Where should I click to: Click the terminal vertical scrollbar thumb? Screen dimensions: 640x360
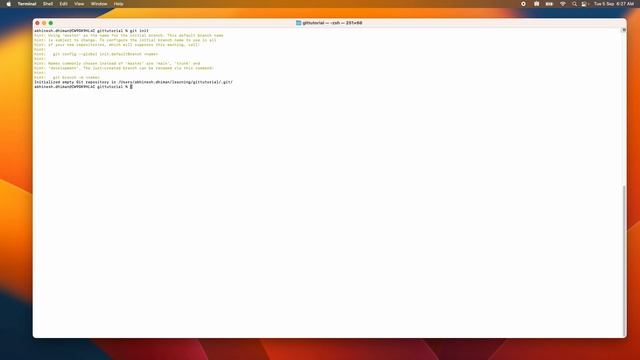point(624,260)
